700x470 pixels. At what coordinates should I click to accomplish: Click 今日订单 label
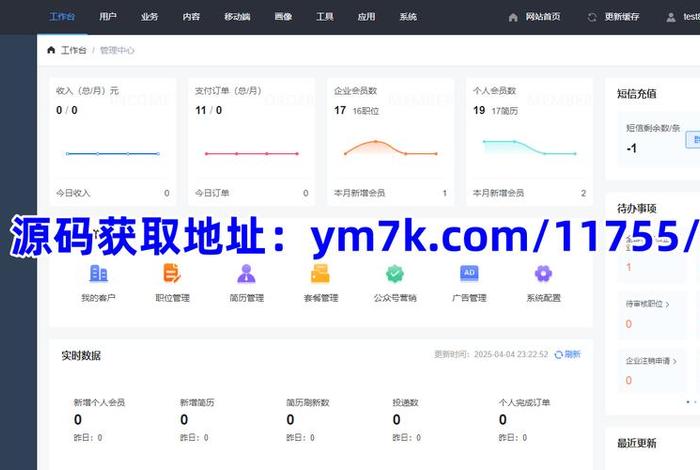212,193
